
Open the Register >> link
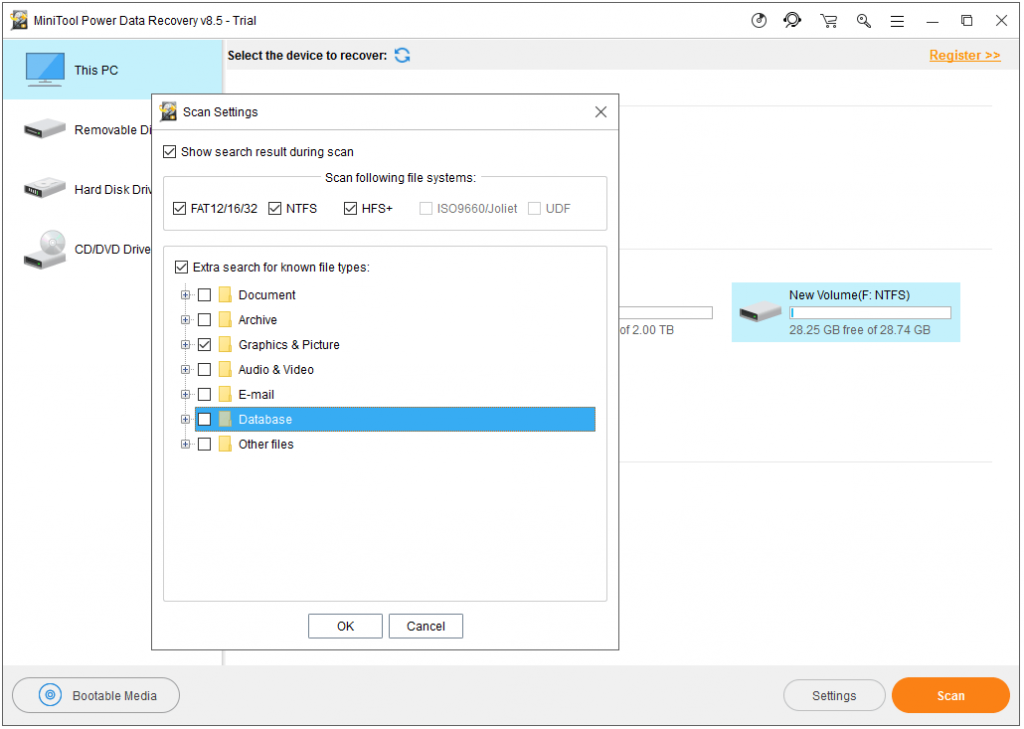pyautogui.click(x=965, y=56)
